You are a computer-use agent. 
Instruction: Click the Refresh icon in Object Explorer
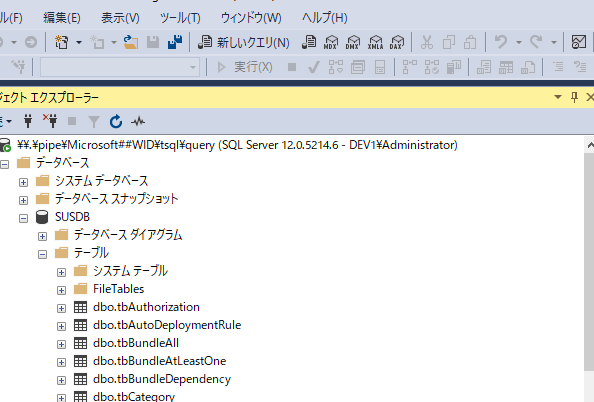coord(116,121)
